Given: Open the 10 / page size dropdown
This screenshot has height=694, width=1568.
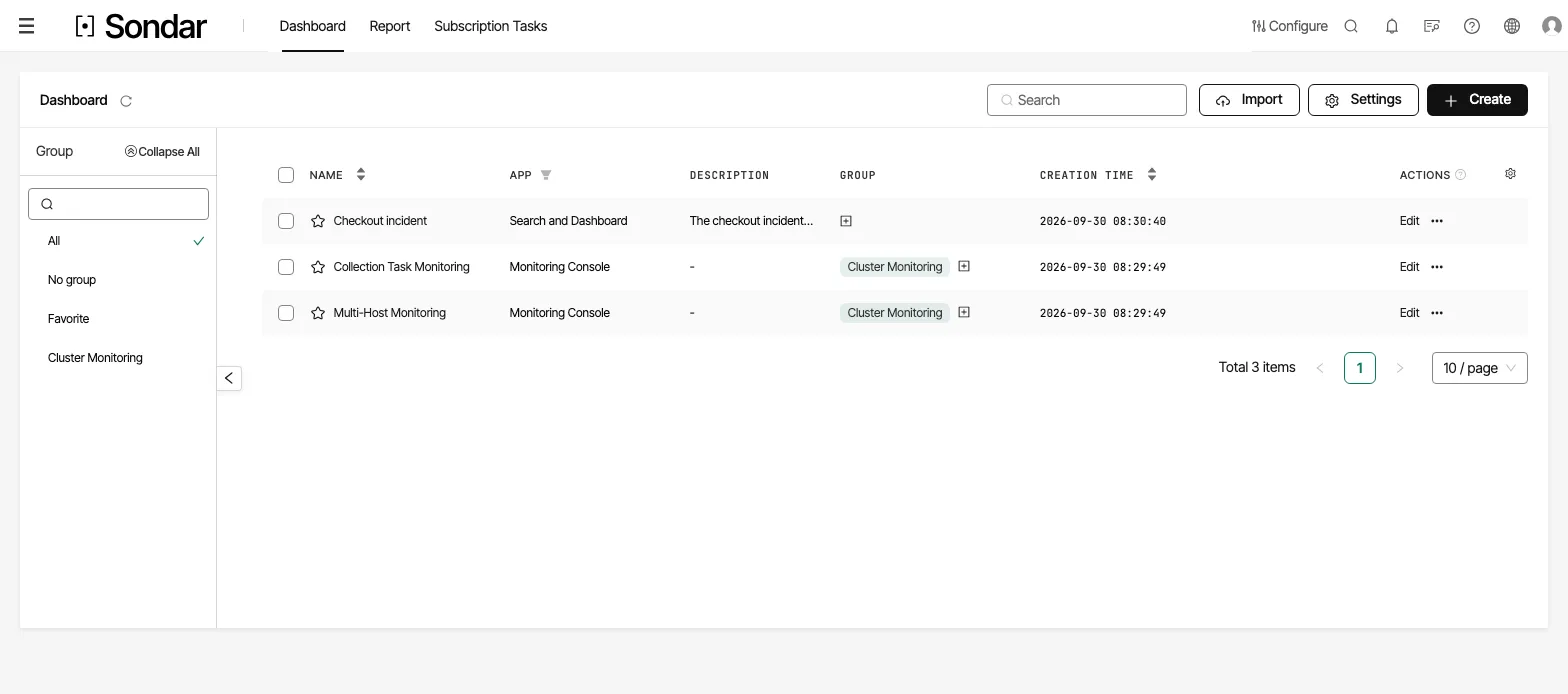Looking at the screenshot, I should pyautogui.click(x=1480, y=368).
